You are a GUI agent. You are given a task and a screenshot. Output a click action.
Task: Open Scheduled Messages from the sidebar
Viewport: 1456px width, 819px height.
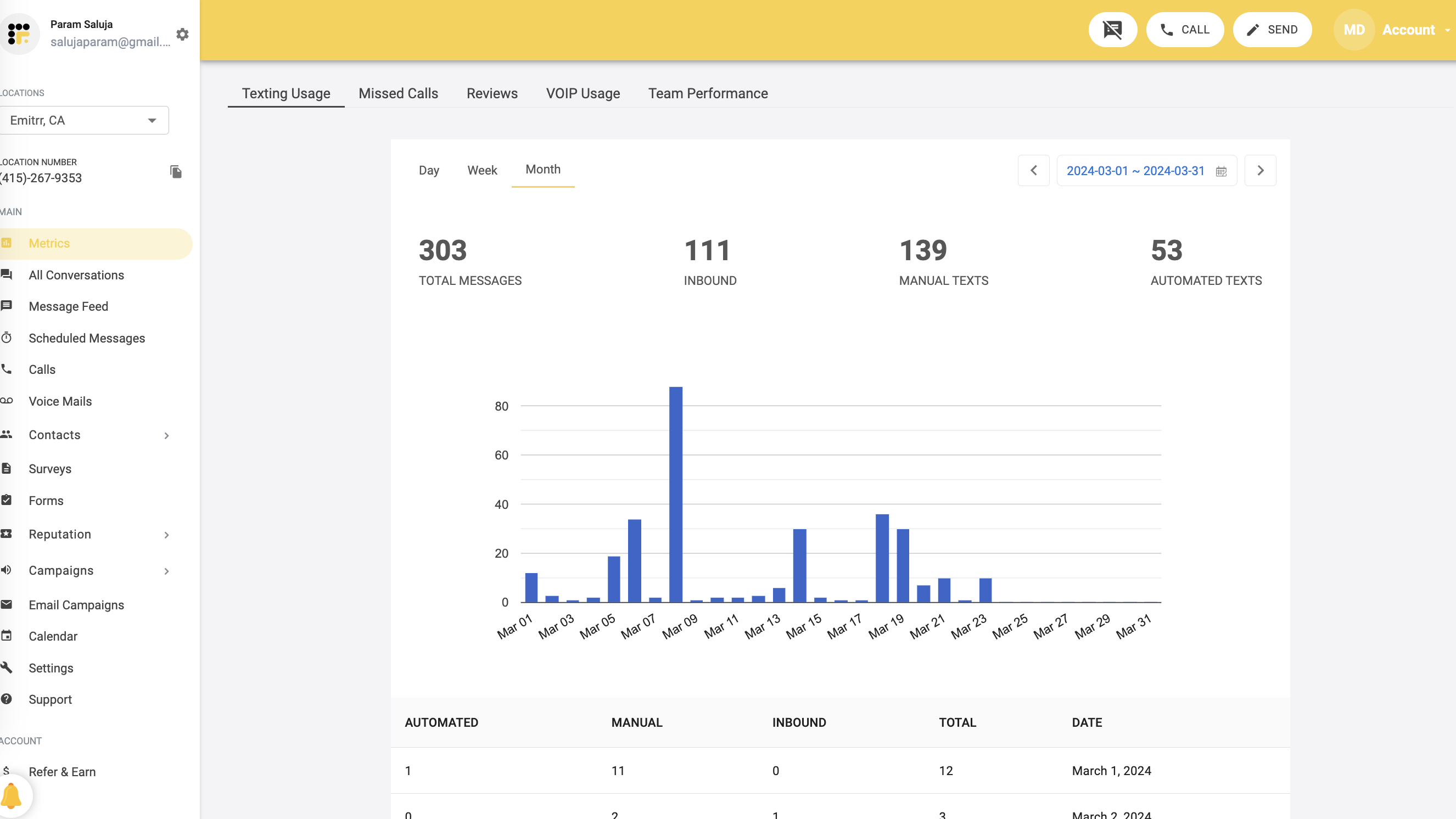pyautogui.click(x=87, y=338)
